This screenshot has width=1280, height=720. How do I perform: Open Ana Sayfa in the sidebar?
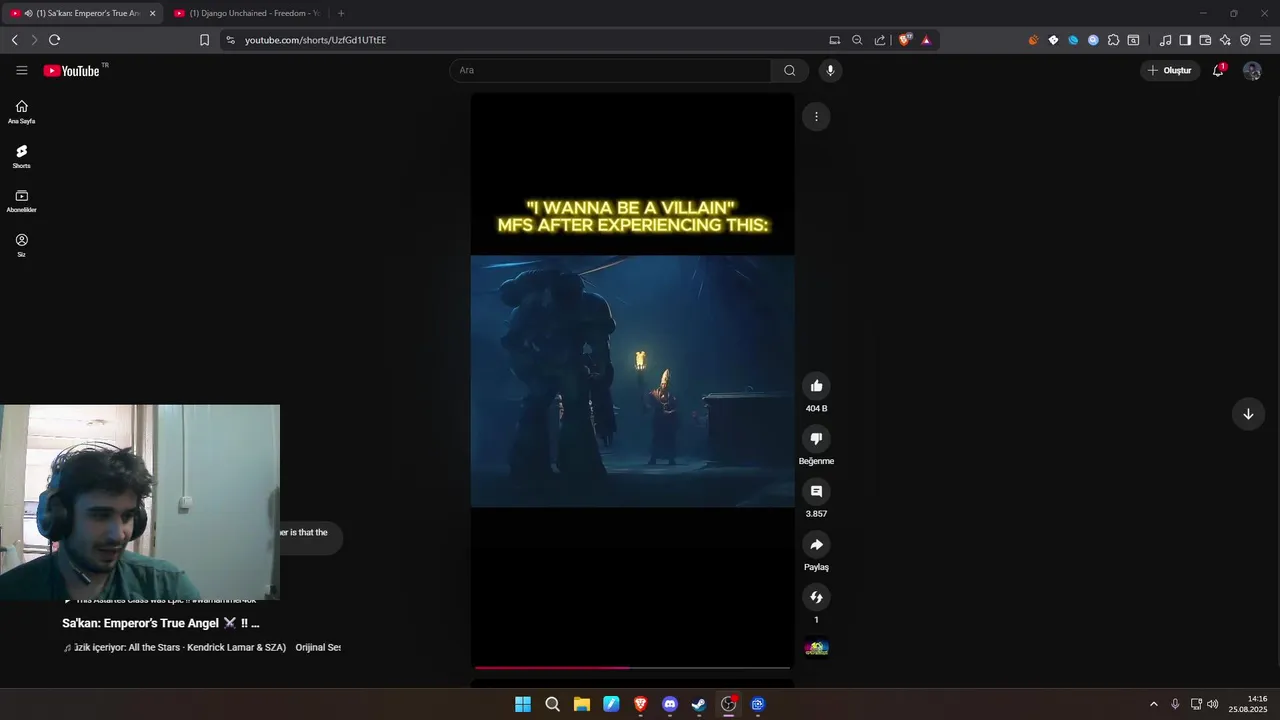point(22,112)
